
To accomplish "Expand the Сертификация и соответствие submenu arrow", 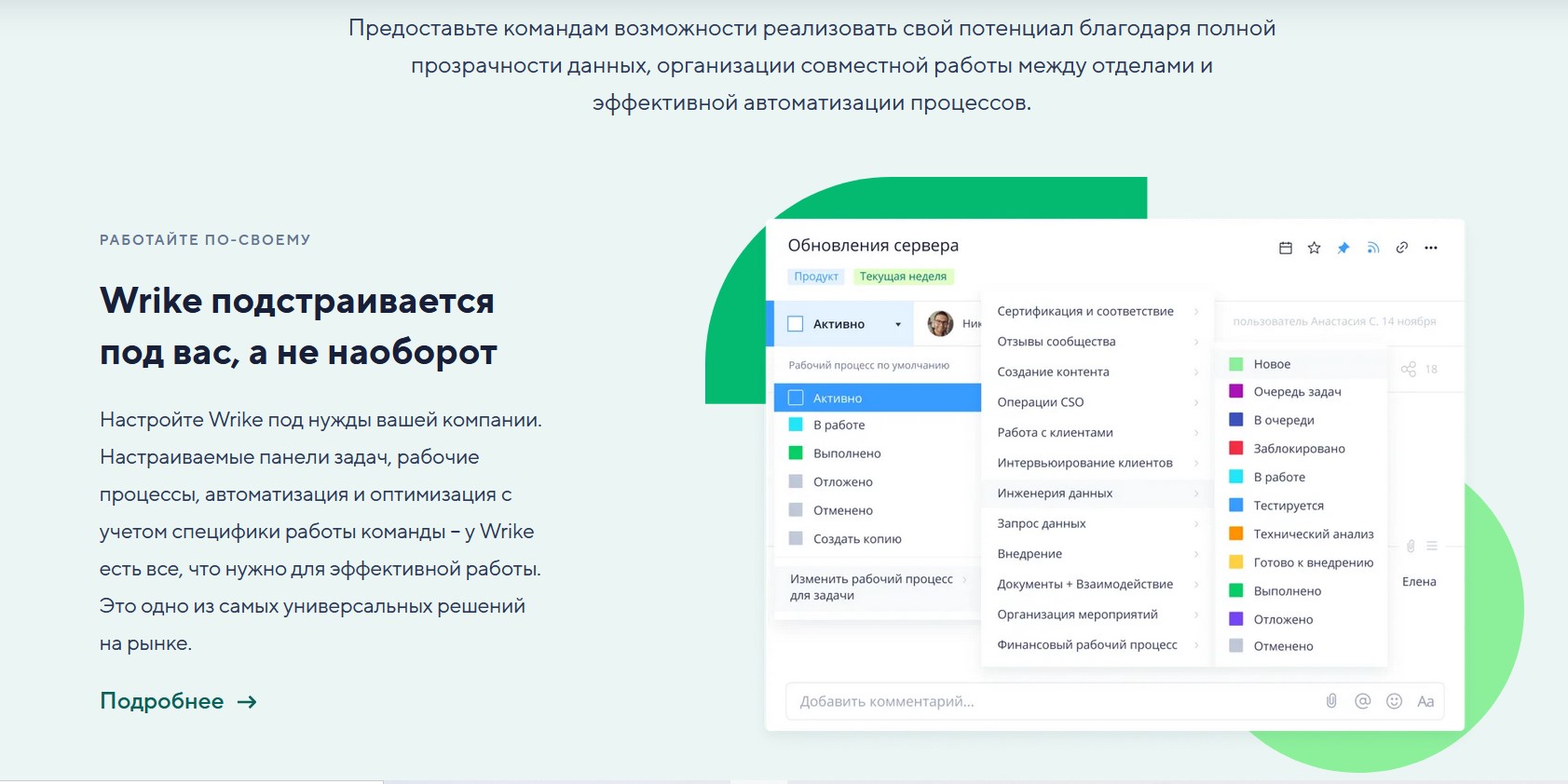I will point(1196,311).
